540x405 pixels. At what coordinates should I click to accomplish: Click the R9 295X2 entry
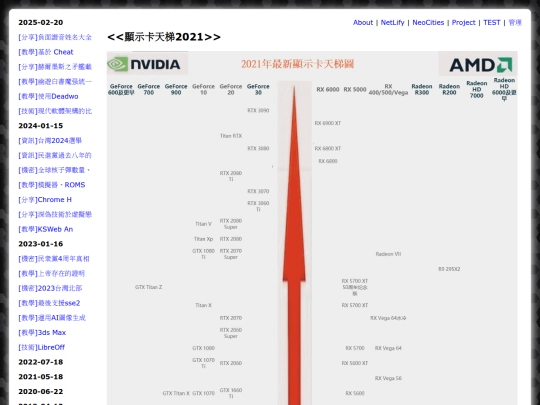point(449,269)
